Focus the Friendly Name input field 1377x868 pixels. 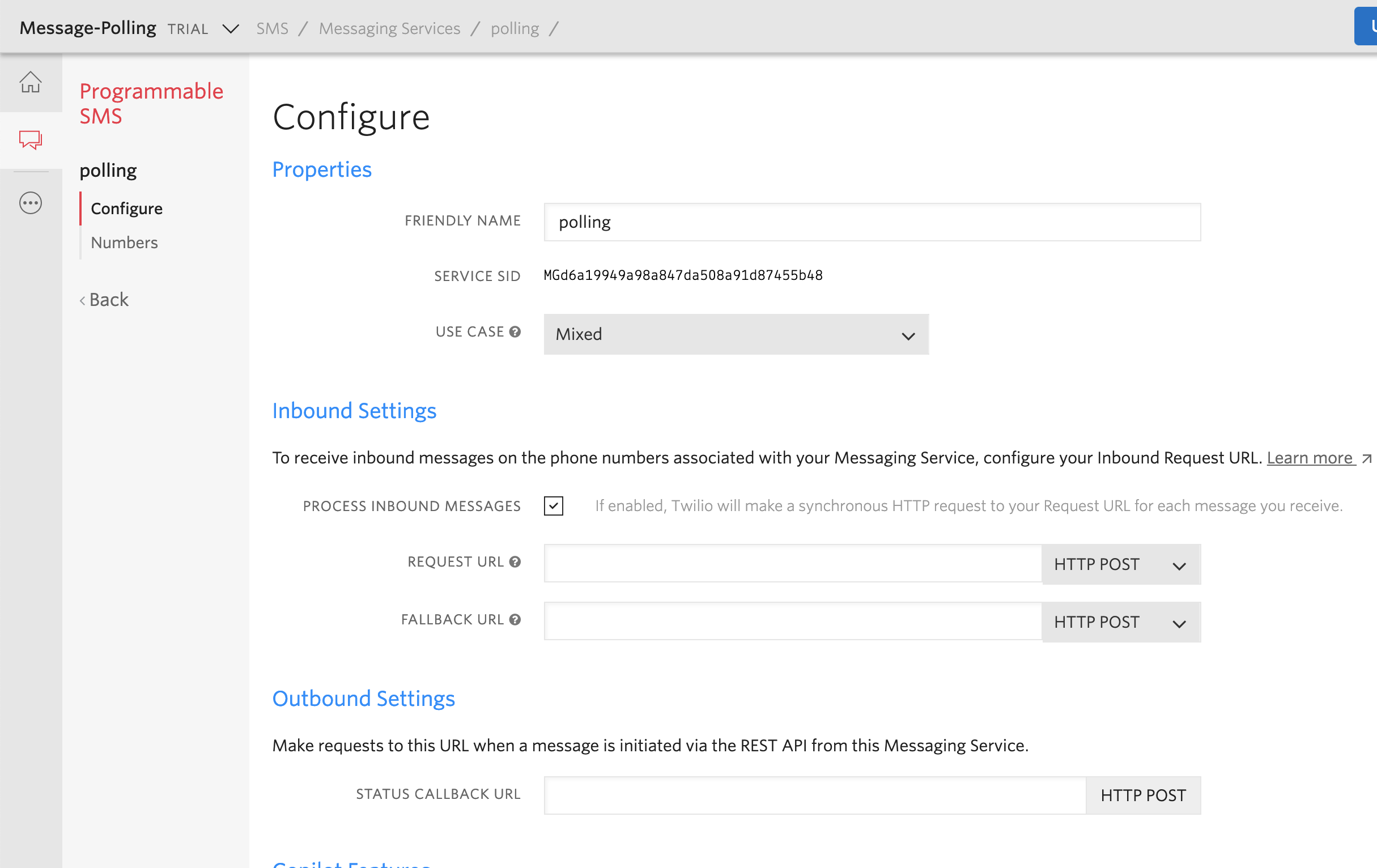872,222
